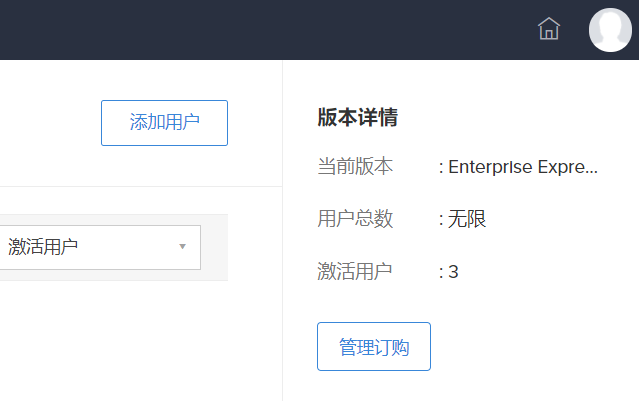639x401 pixels.
Task: Click the active user count 3
Action: click(453, 271)
